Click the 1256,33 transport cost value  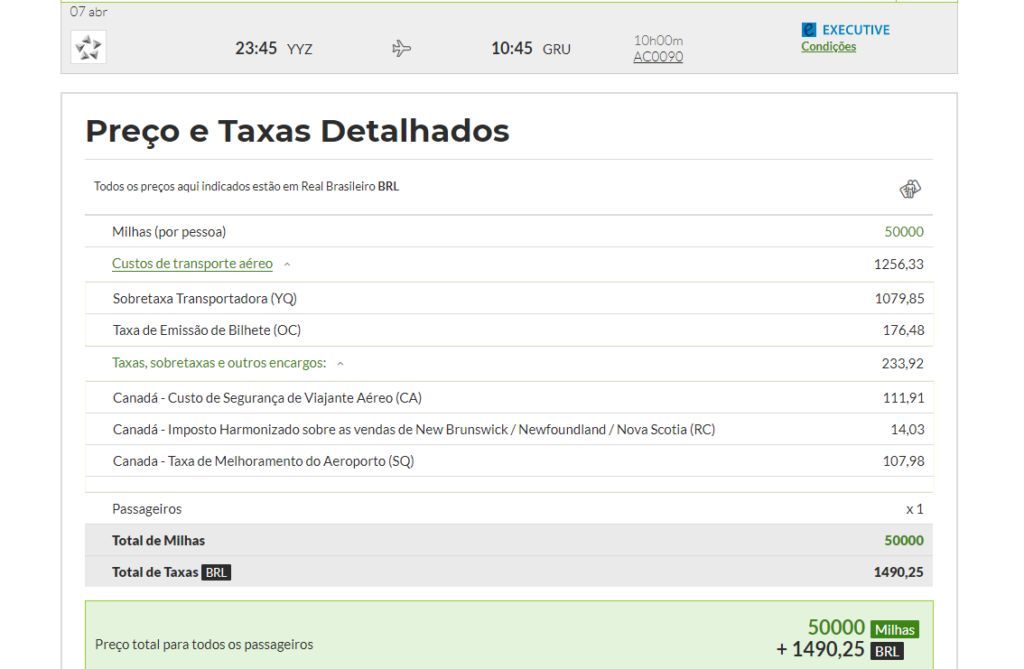tap(899, 264)
